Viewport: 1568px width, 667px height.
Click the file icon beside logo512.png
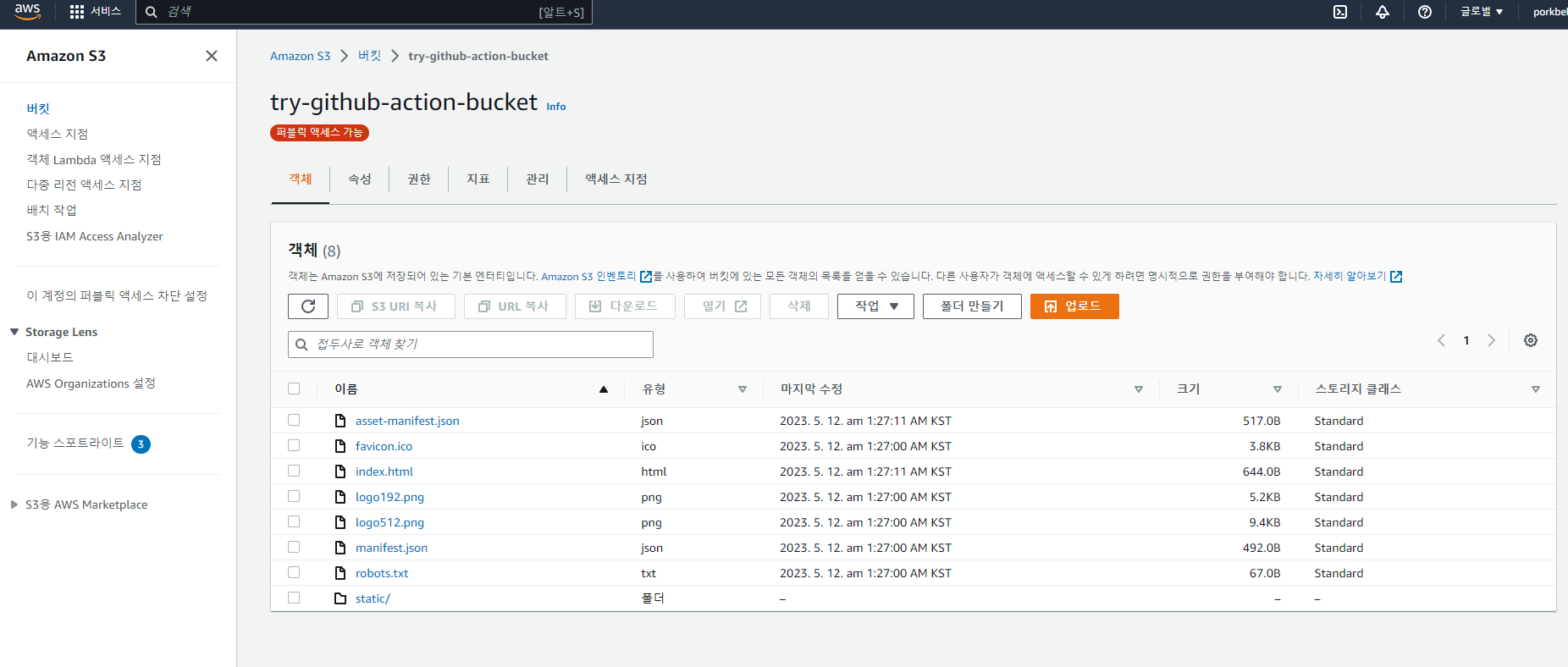[340, 522]
